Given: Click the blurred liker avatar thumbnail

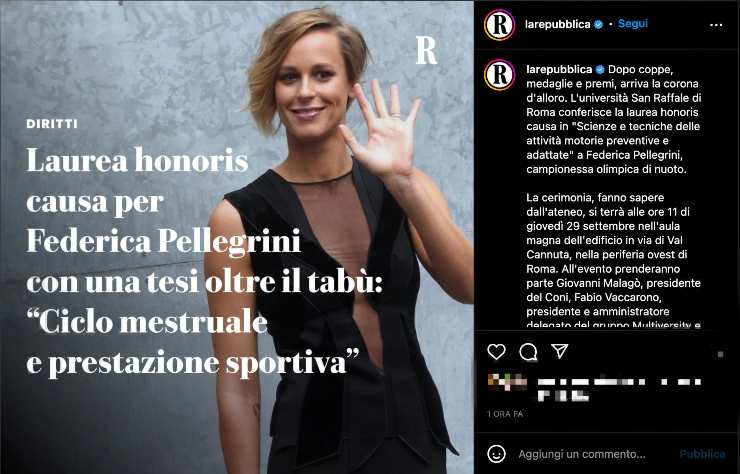Looking at the screenshot, I should tap(507, 381).
